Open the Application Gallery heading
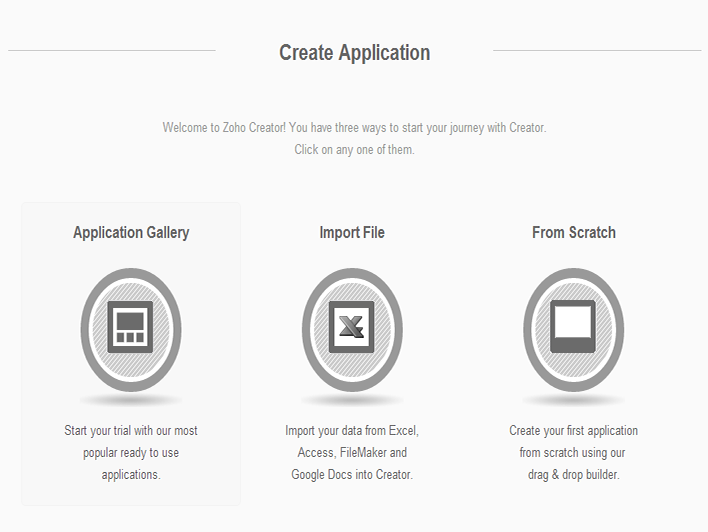708x532 pixels. [x=131, y=233]
